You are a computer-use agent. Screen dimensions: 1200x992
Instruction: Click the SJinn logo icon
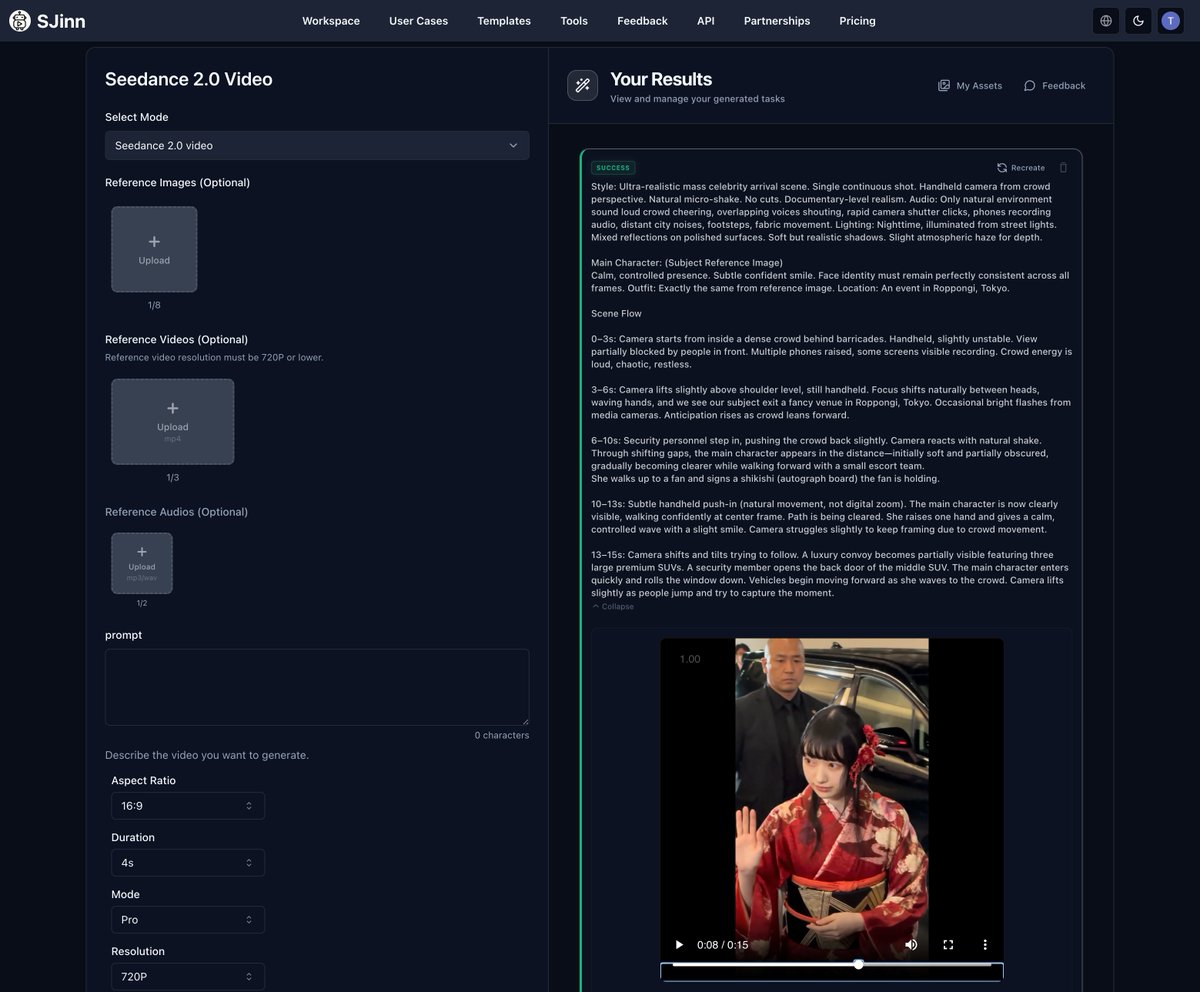(20, 20)
